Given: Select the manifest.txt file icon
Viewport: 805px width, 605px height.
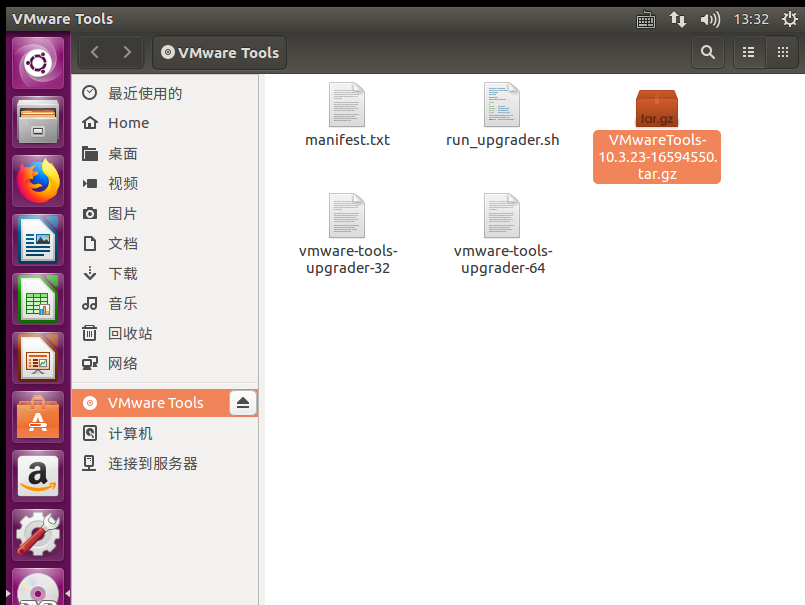Looking at the screenshot, I should [x=347, y=105].
